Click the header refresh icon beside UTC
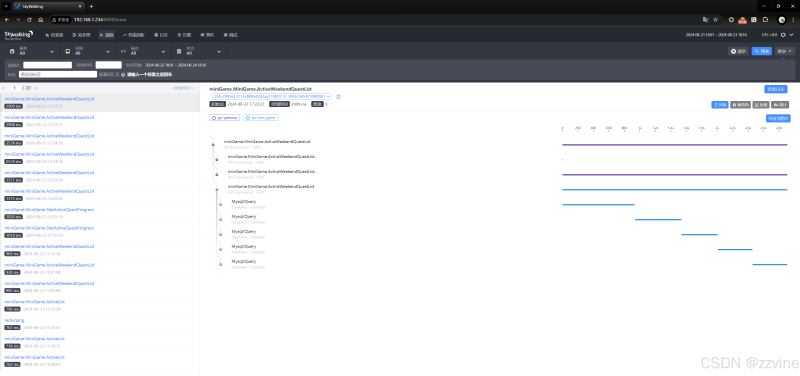Viewport: 800px width, 376px height. (x=784, y=35)
